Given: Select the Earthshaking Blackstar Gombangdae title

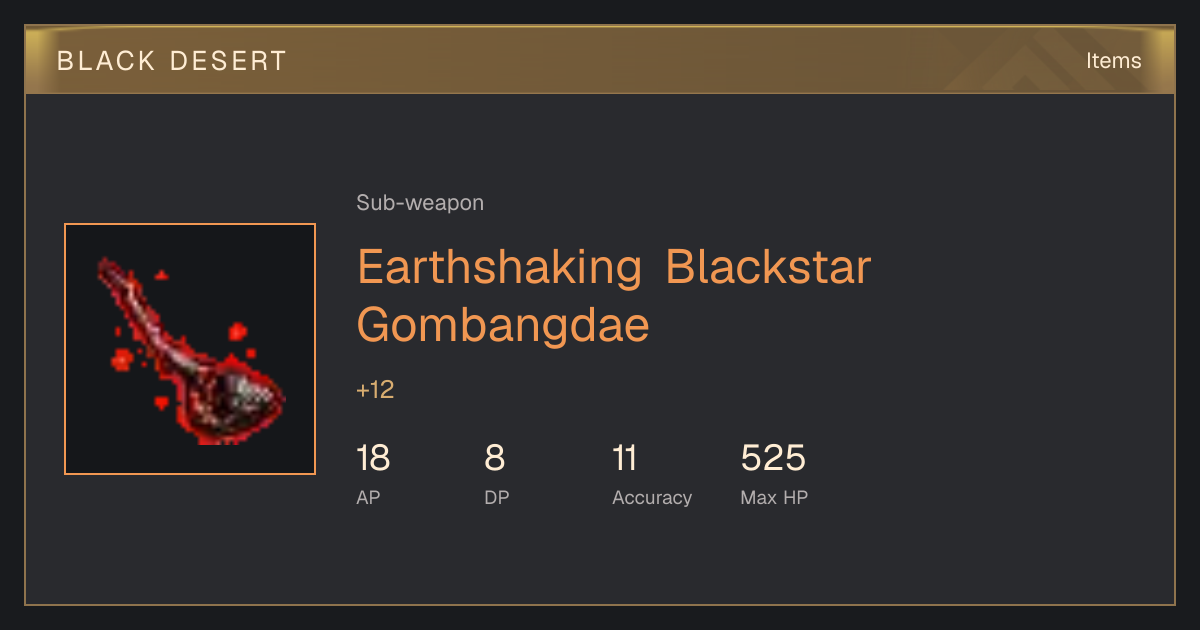Looking at the screenshot, I should coord(614,295).
